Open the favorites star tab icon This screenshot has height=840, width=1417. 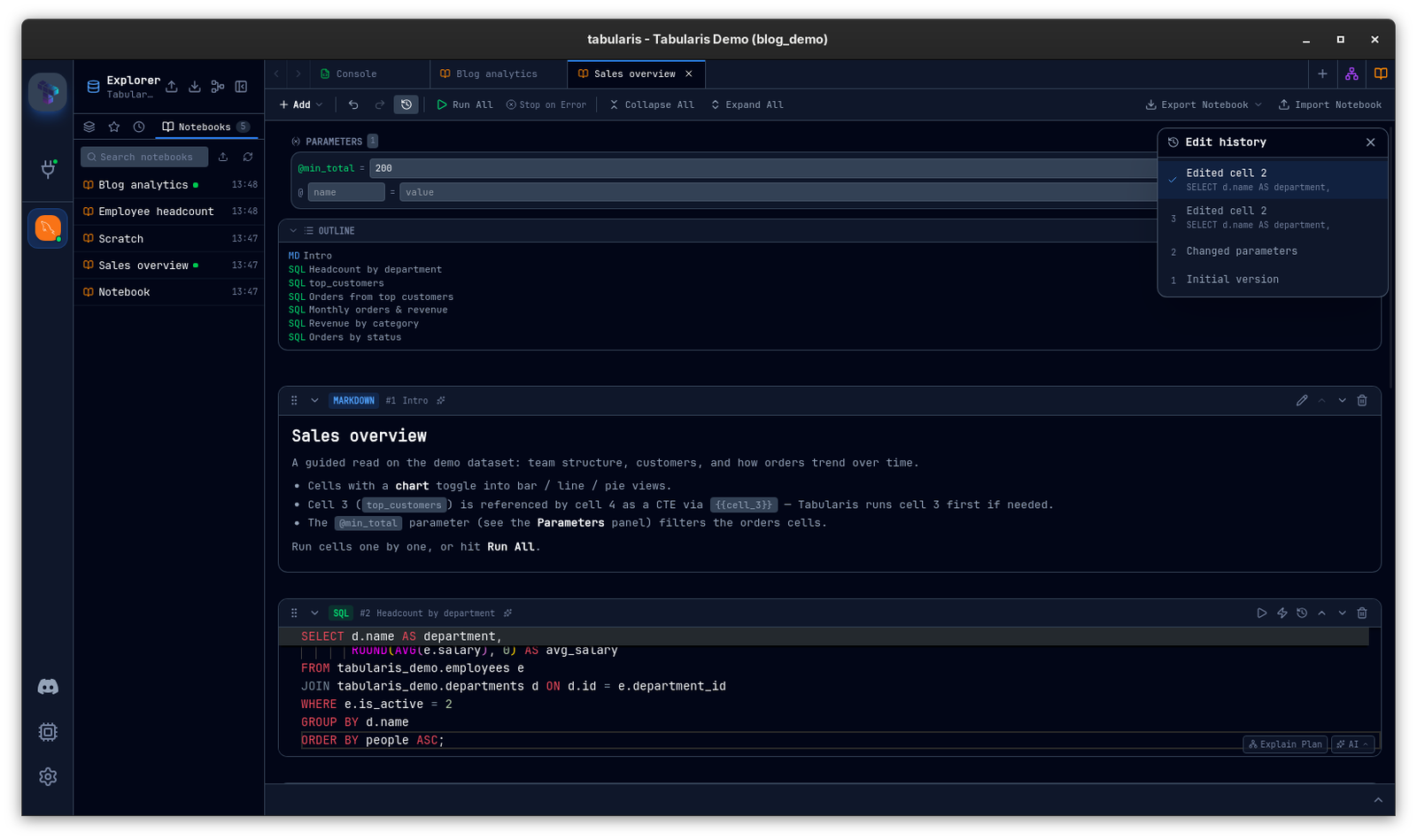click(x=114, y=127)
